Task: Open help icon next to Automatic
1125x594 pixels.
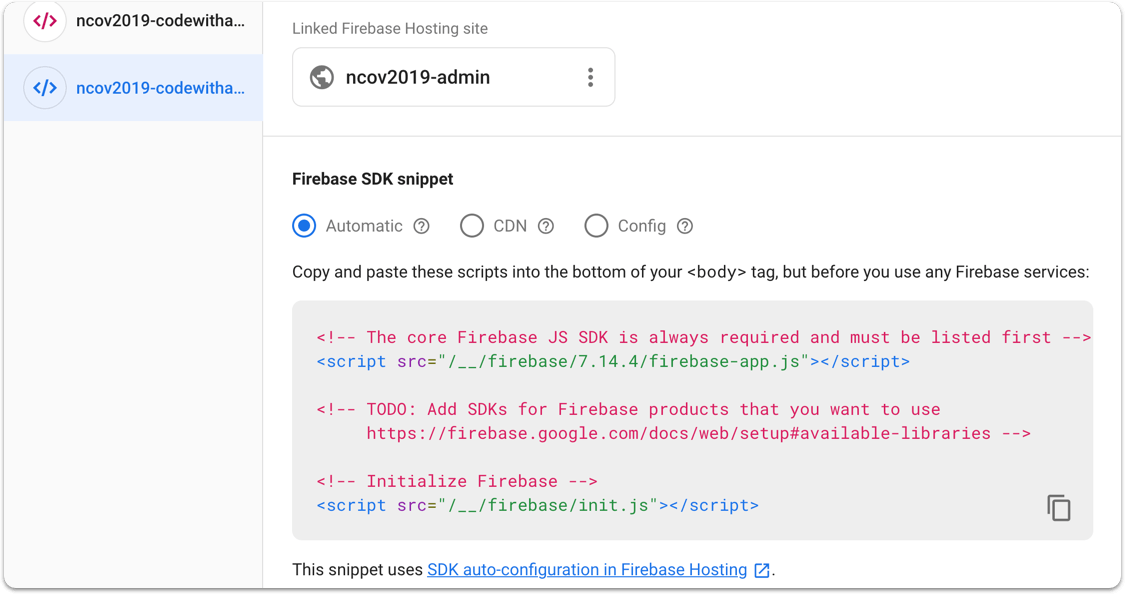Action: tap(421, 227)
